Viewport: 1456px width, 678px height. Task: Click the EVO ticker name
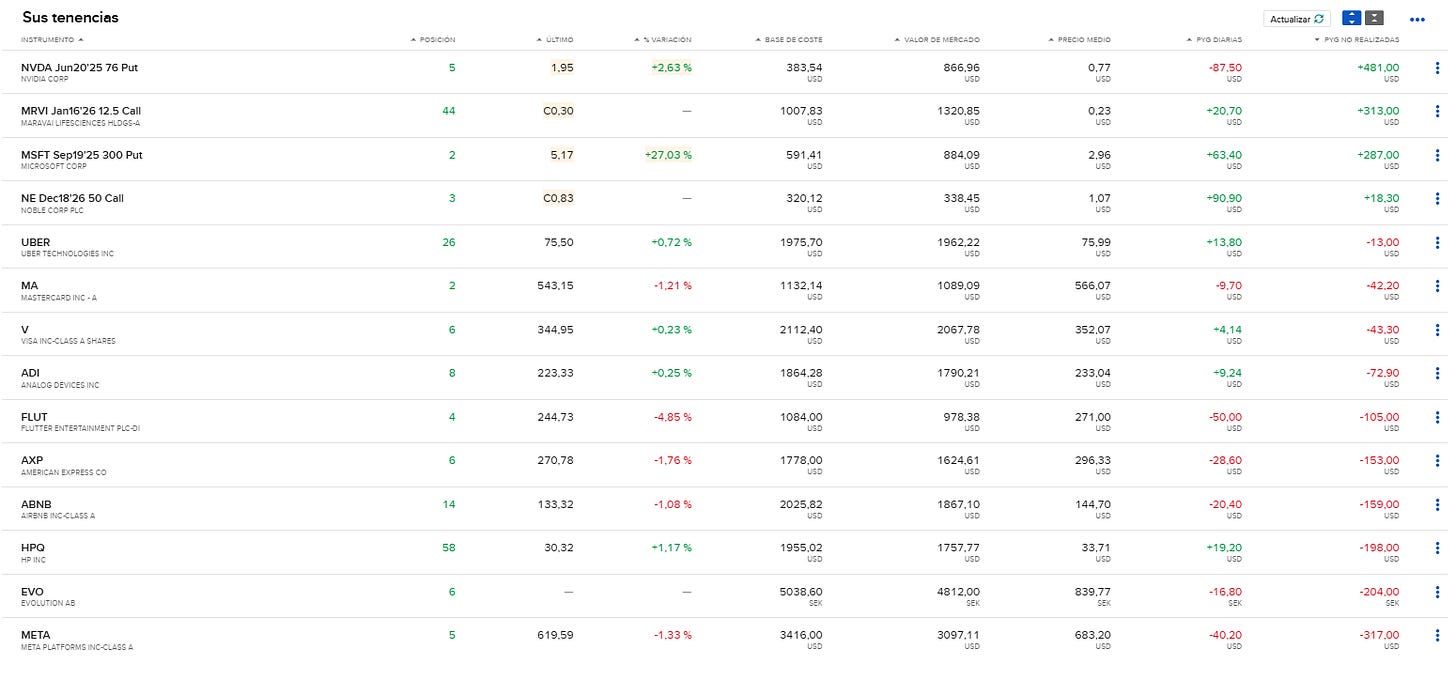32,592
